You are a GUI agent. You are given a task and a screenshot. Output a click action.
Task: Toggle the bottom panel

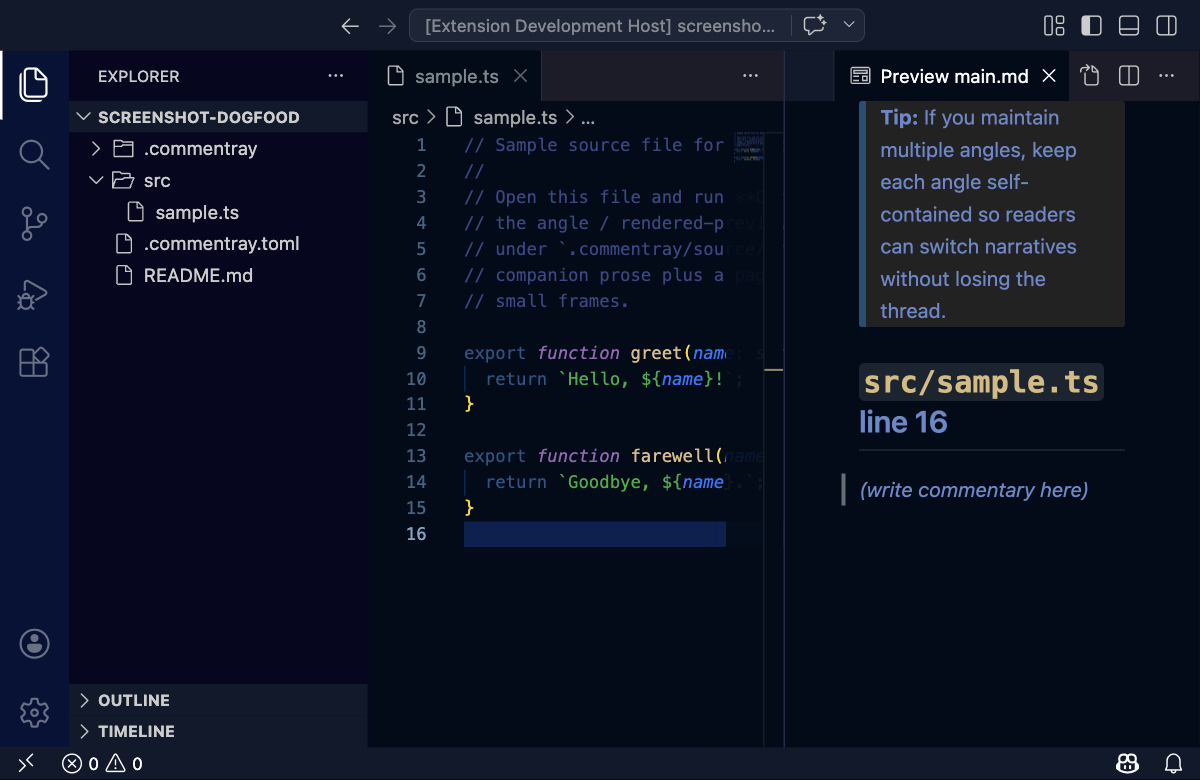point(1129,26)
